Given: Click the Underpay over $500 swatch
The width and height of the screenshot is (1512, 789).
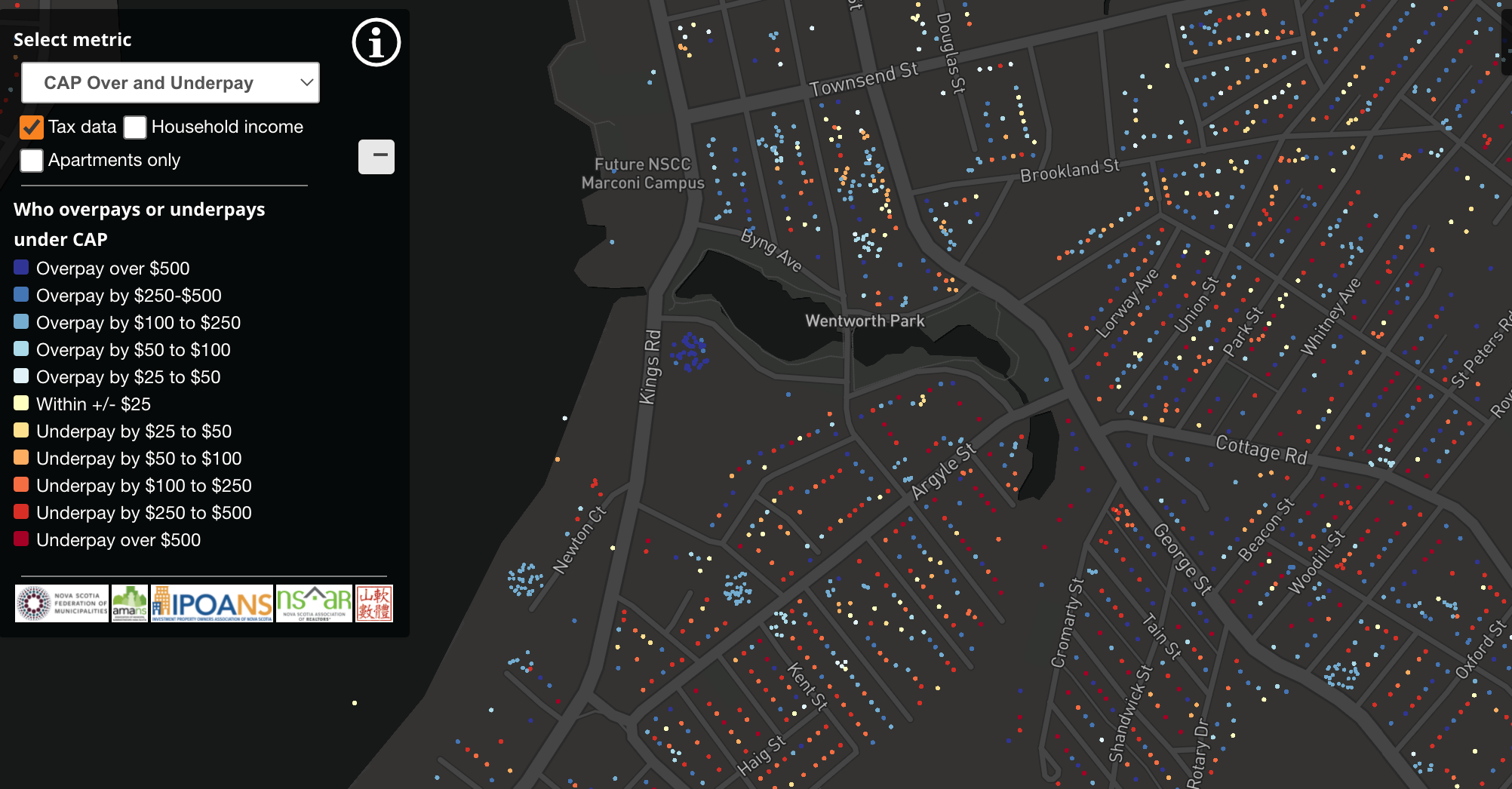Looking at the screenshot, I should (x=21, y=539).
